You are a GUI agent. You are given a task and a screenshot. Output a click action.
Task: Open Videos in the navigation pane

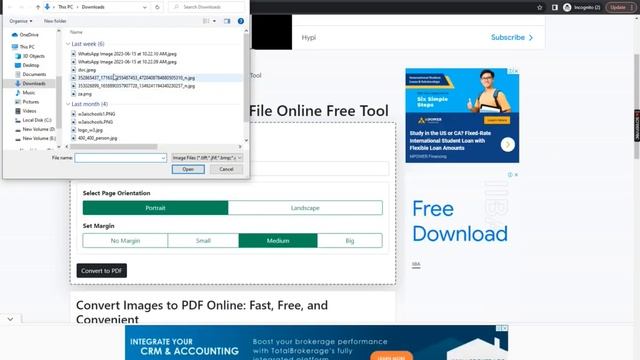point(26,111)
